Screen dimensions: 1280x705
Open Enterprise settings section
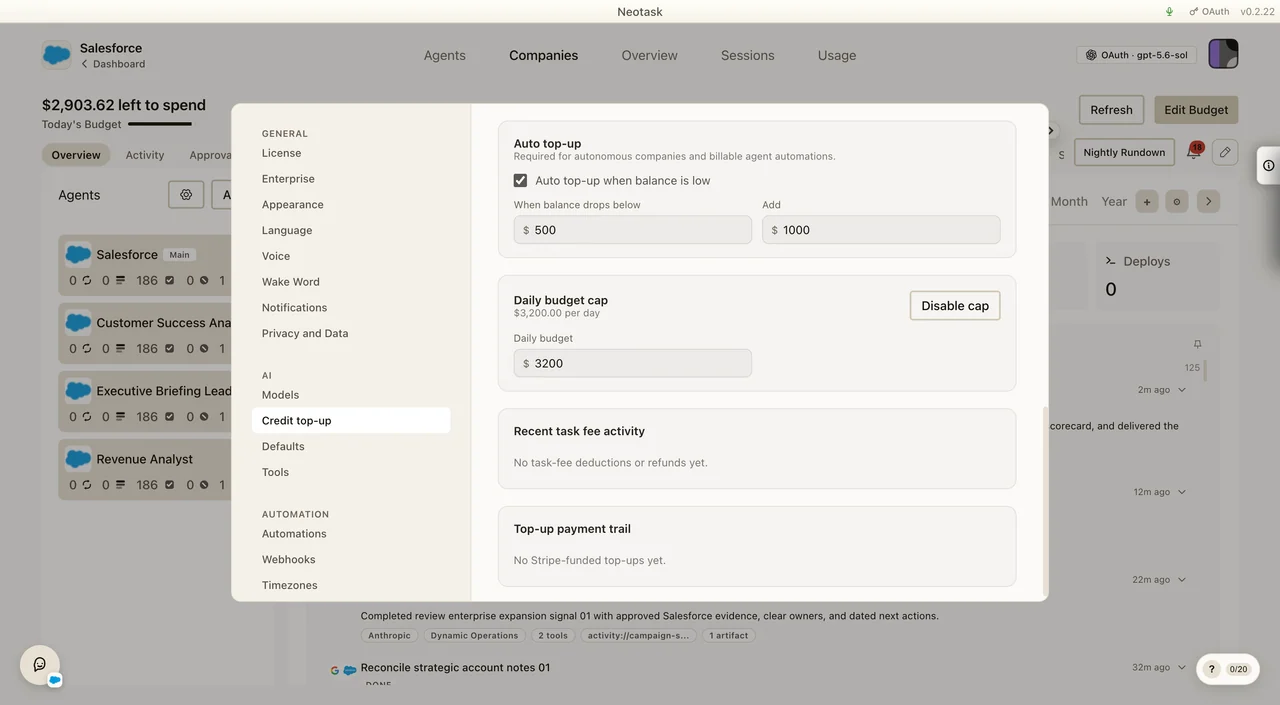(350, 179)
